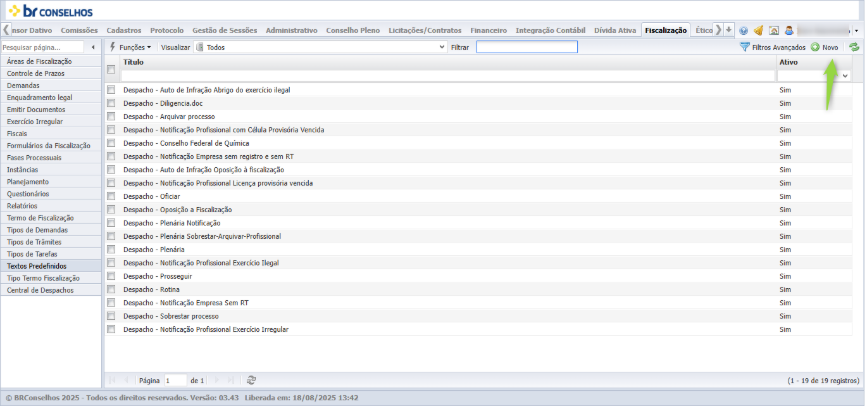This screenshot has height=406, width=865.
Task: Select row Despacho - Notificação Empresa Sem RT
Action: [x=479, y=303]
